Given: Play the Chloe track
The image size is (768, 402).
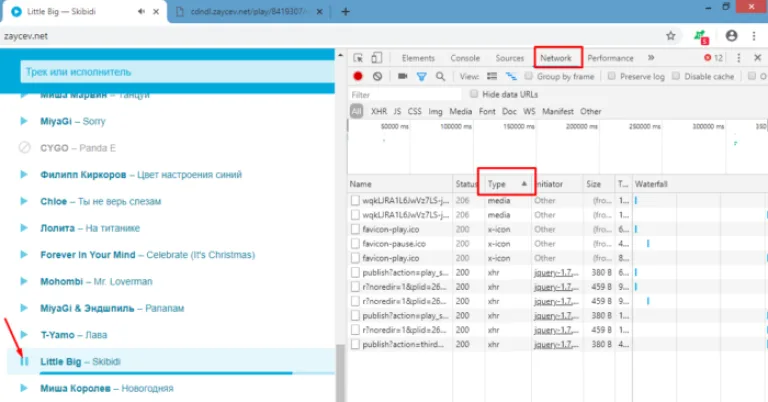Looking at the screenshot, I should point(24,201).
